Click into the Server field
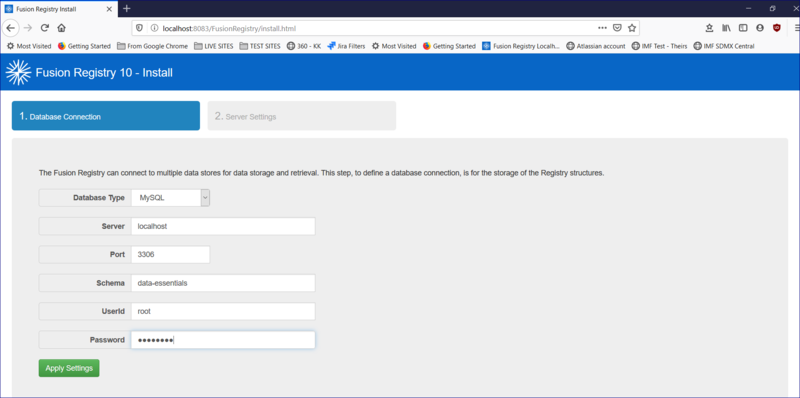800x398 pixels. click(223, 227)
